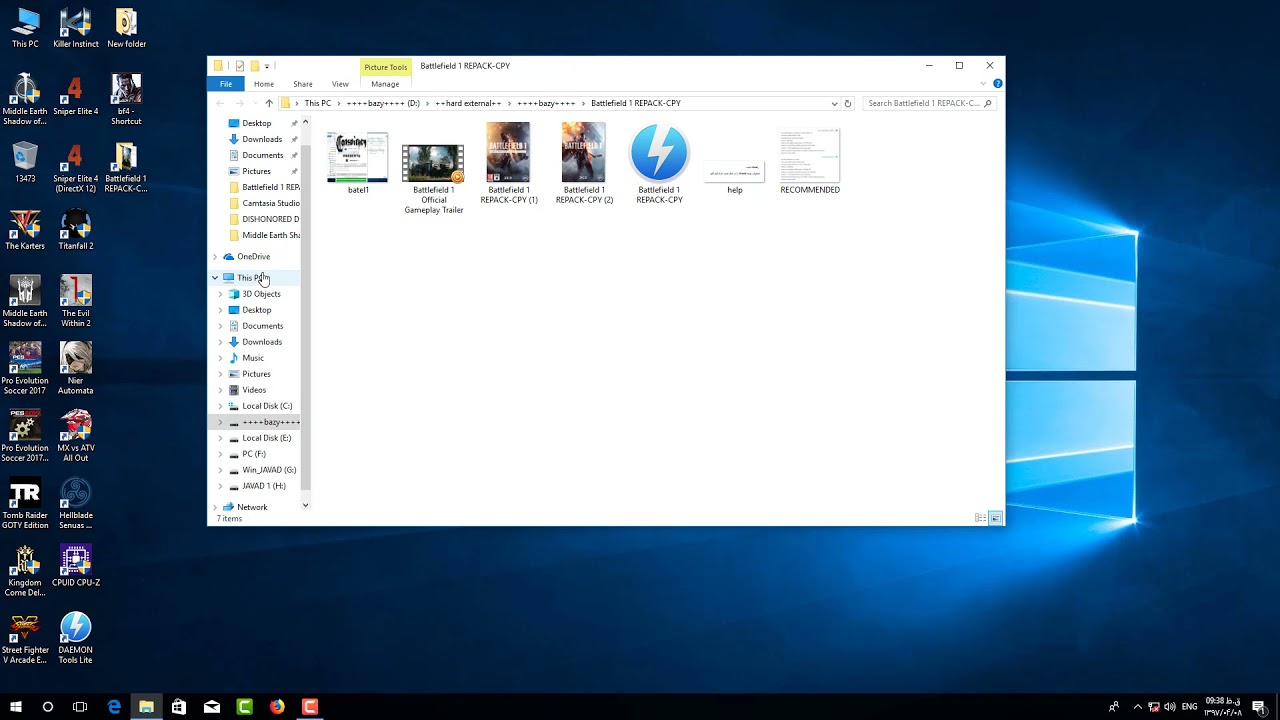The width and height of the screenshot is (1280, 720).
Task: Select pinned Downloads in Quick access
Action: pos(262,139)
